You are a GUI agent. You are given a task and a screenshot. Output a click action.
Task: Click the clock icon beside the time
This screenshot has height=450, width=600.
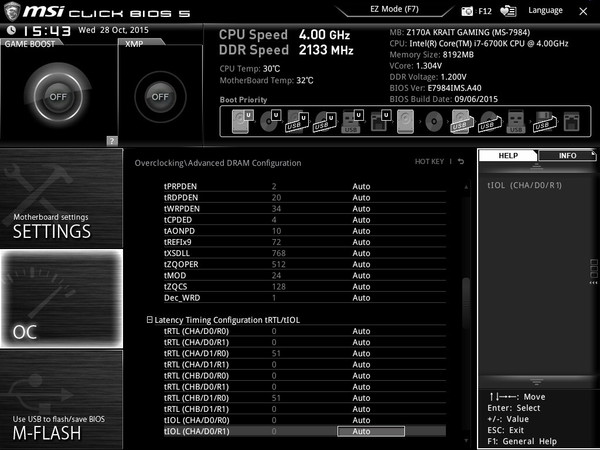coord(11,30)
